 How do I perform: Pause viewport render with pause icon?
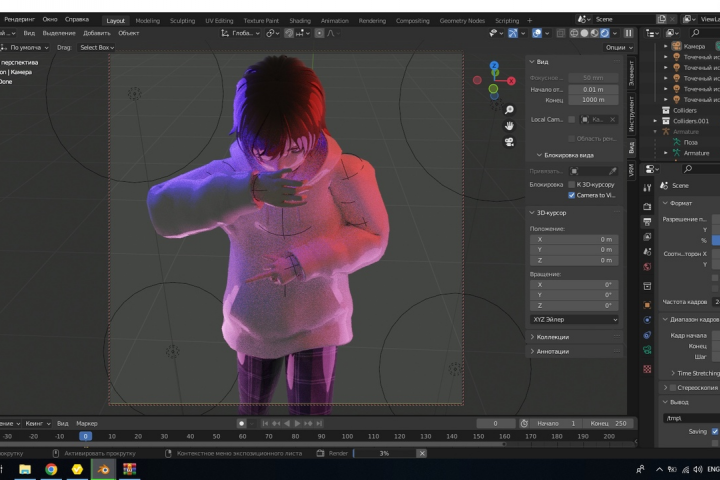[628, 33]
